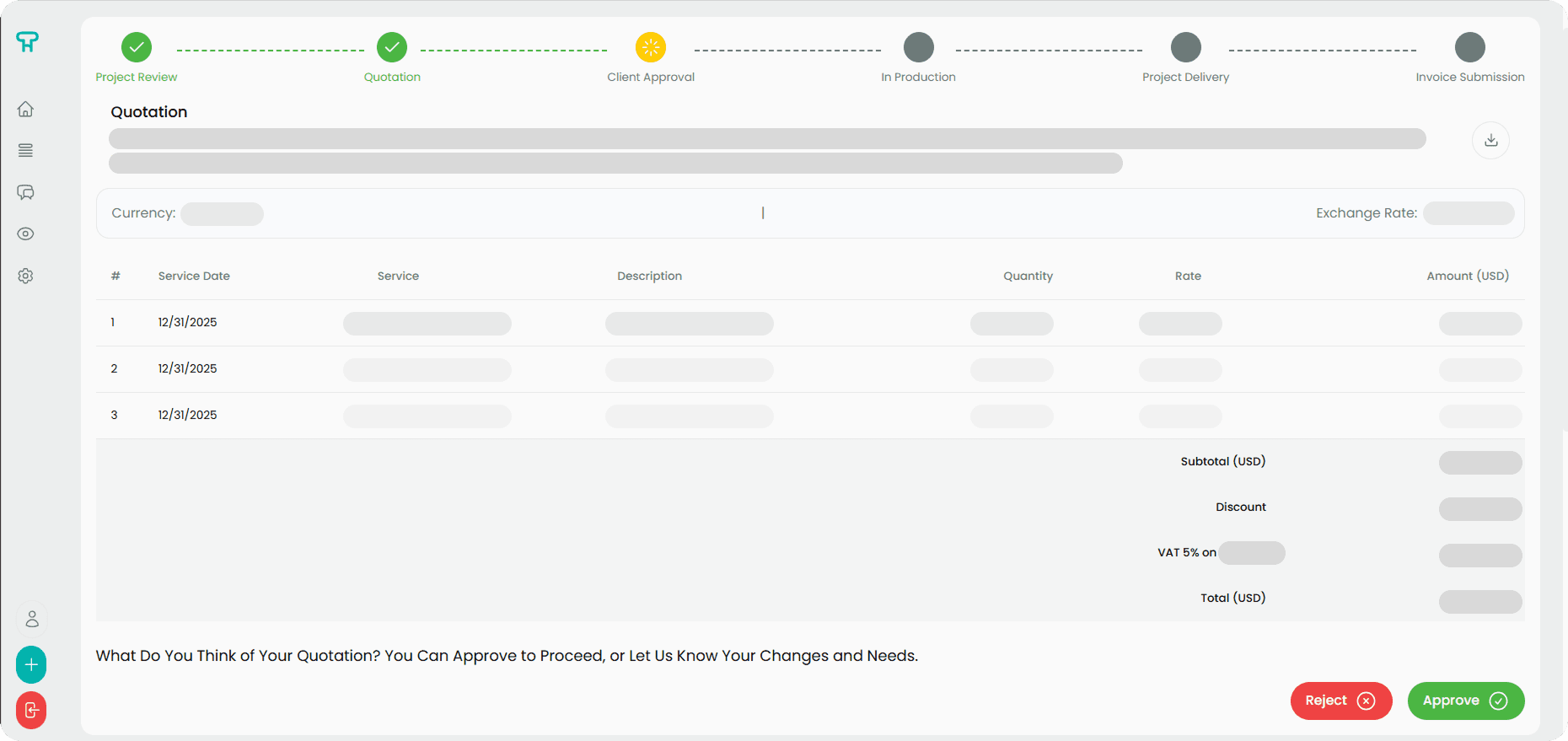Open the Home page from sidebar
The image size is (1568, 741).
coord(25,110)
